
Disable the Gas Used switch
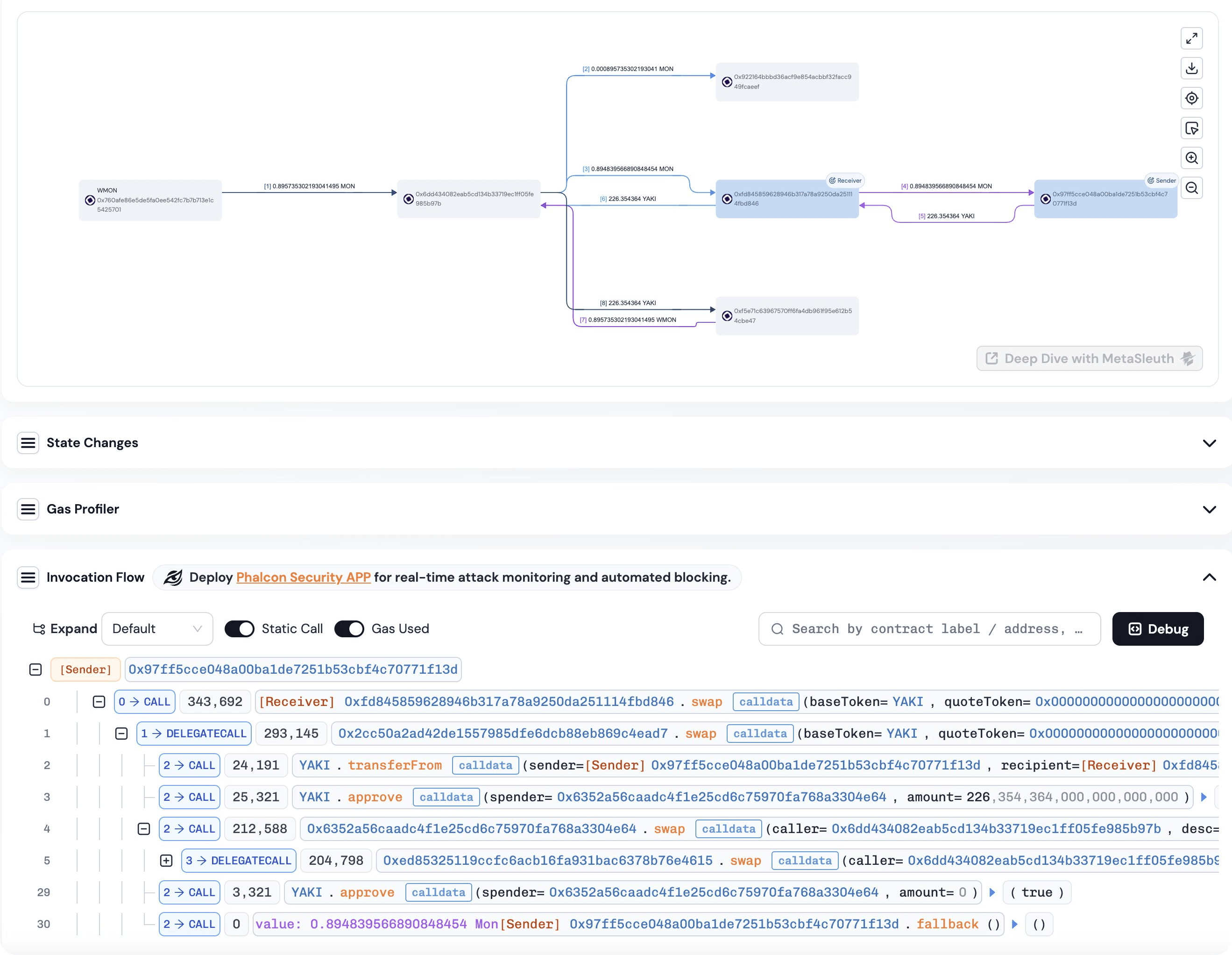coord(349,629)
